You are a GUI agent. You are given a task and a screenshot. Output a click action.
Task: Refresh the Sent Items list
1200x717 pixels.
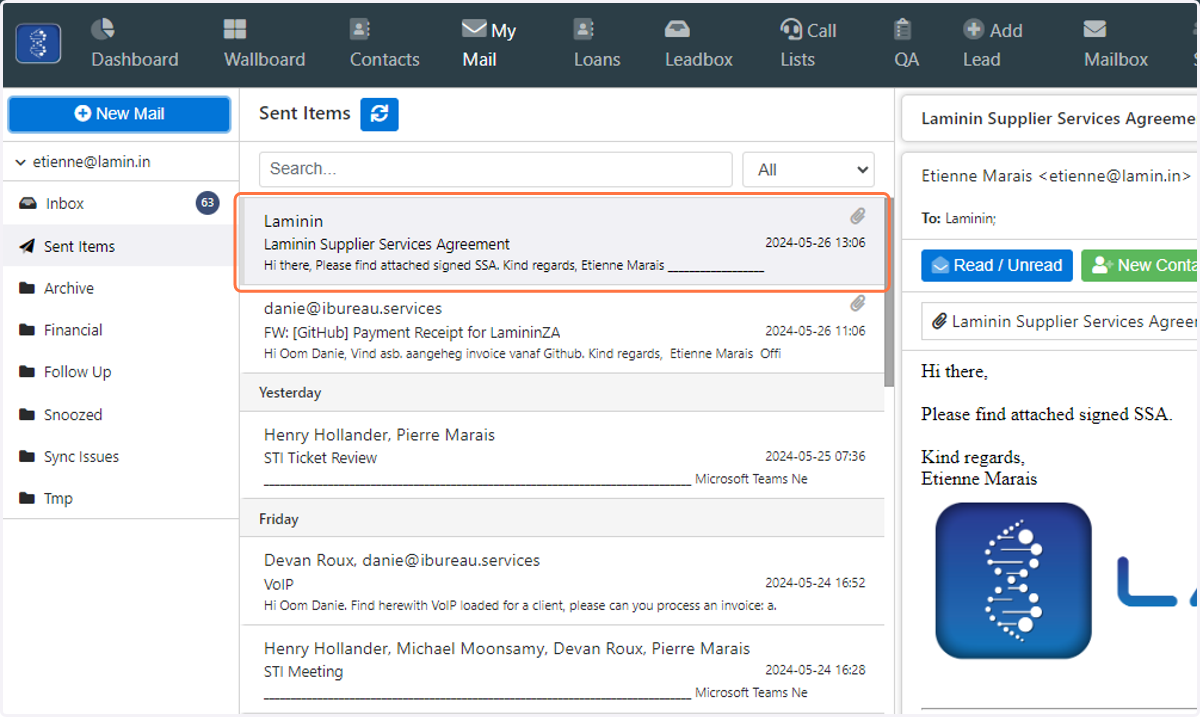(380, 114)
